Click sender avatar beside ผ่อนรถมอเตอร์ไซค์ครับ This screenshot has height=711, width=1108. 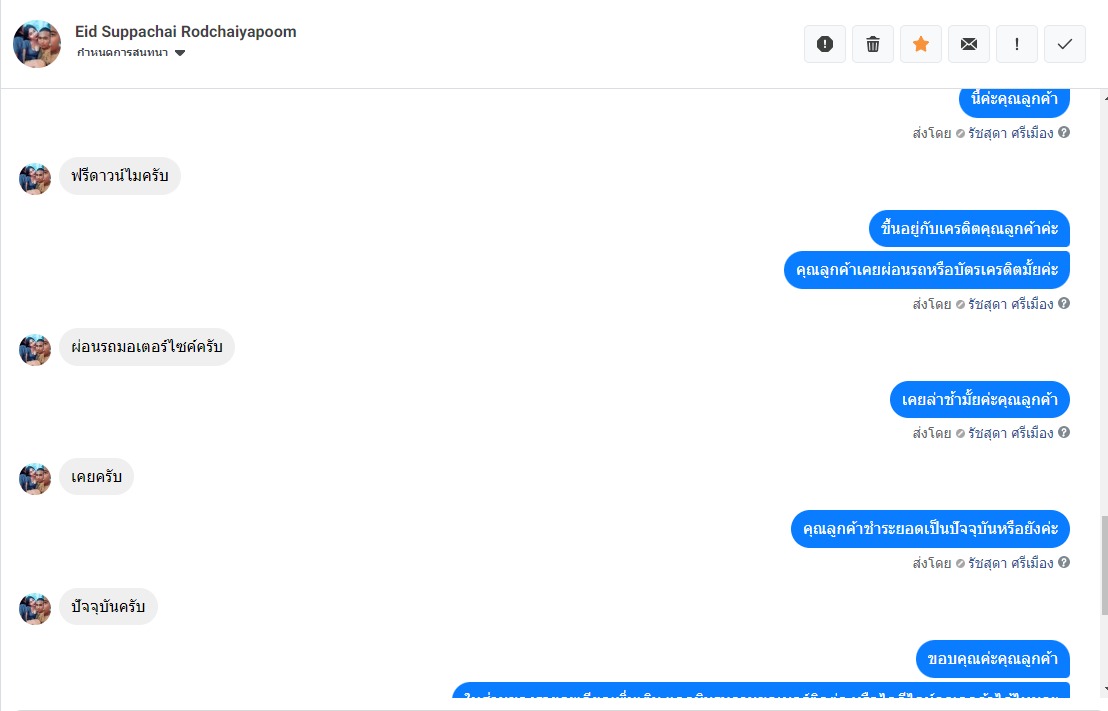pos(35,349)
